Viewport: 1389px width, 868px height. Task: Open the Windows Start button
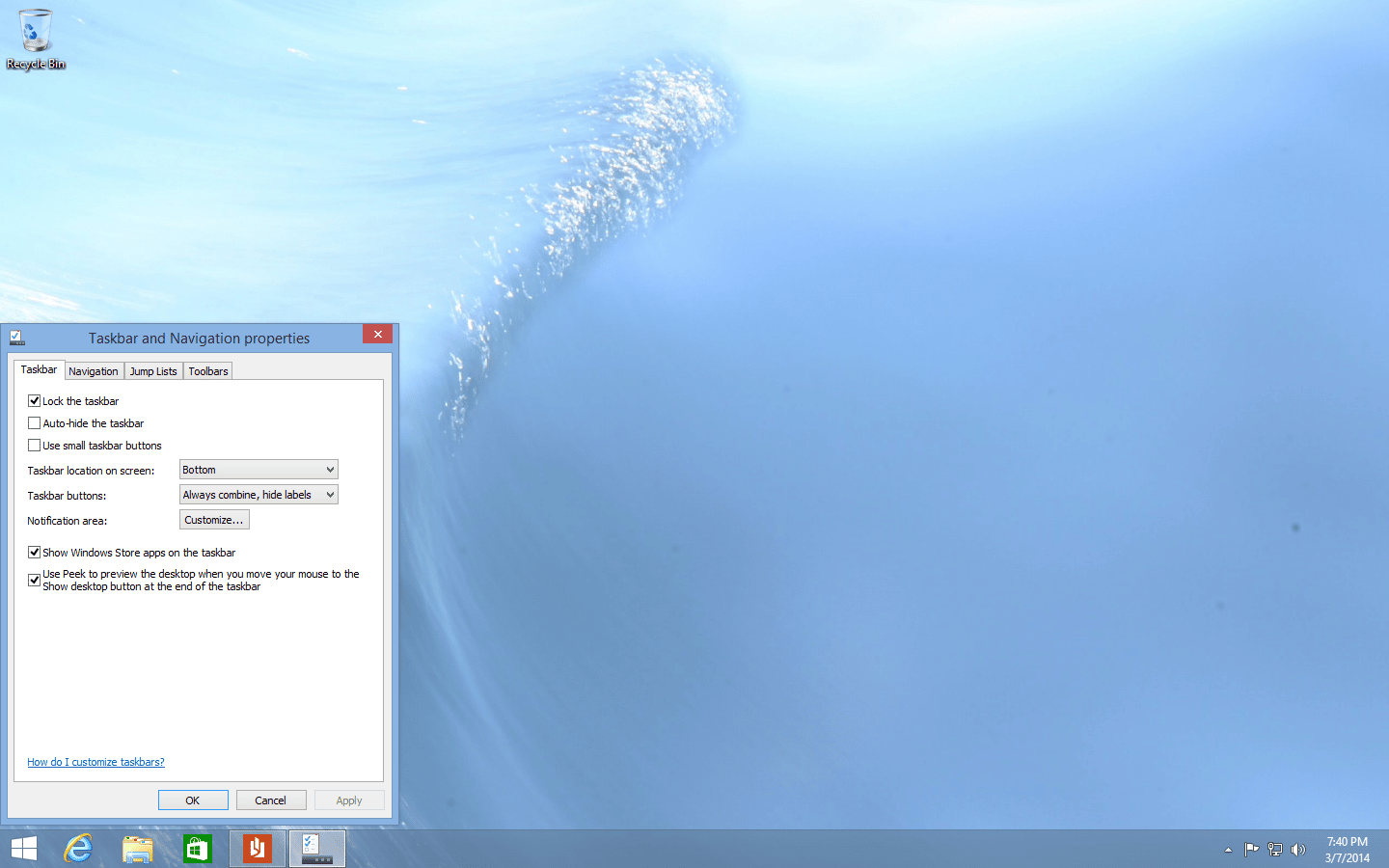point(24,849)
